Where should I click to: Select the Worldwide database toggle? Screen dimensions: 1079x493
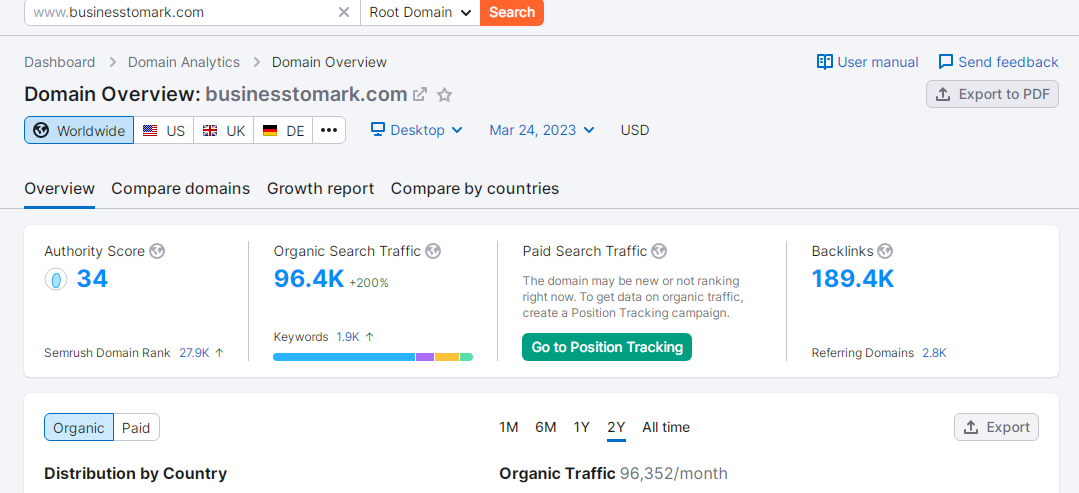79,130
